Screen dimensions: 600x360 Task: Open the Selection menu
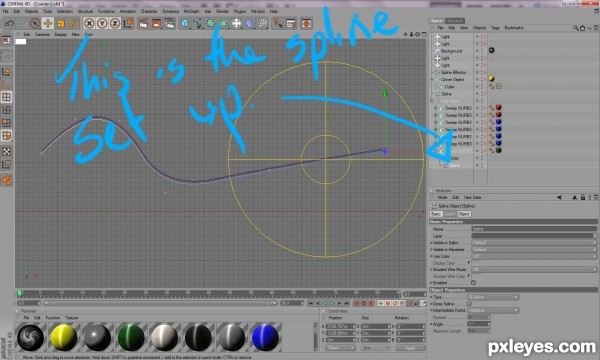(65, 11)
